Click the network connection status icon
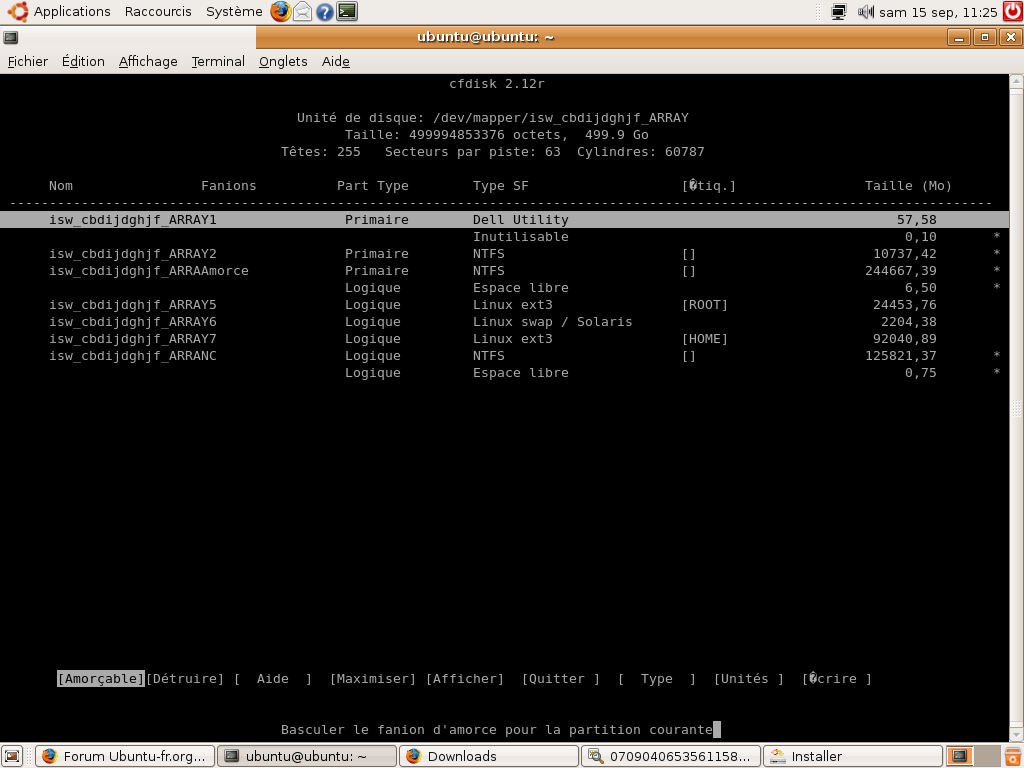The width and height of the screenshot is (1024, 768). [839, 12]
